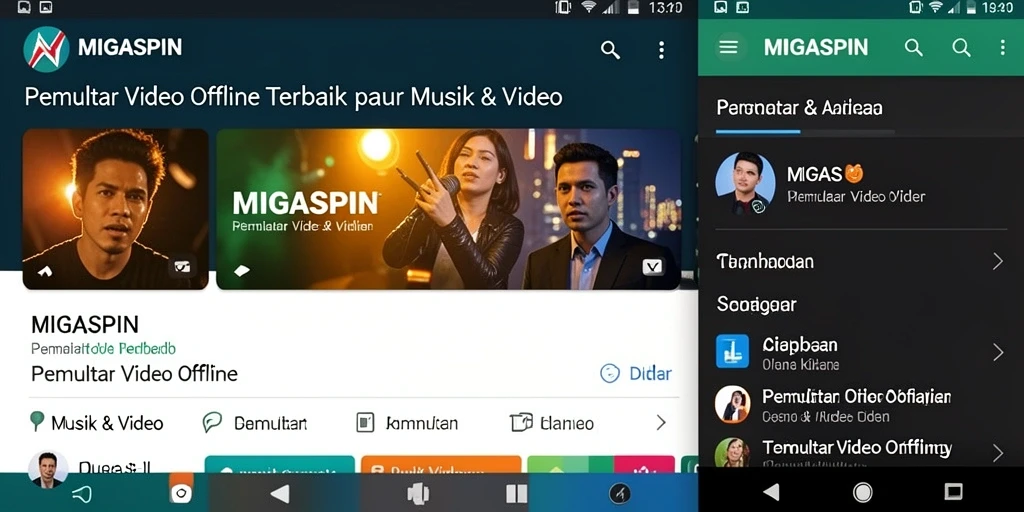
Task: Click the Pemultar Video Offline title text
Action: tap(135, 374)
